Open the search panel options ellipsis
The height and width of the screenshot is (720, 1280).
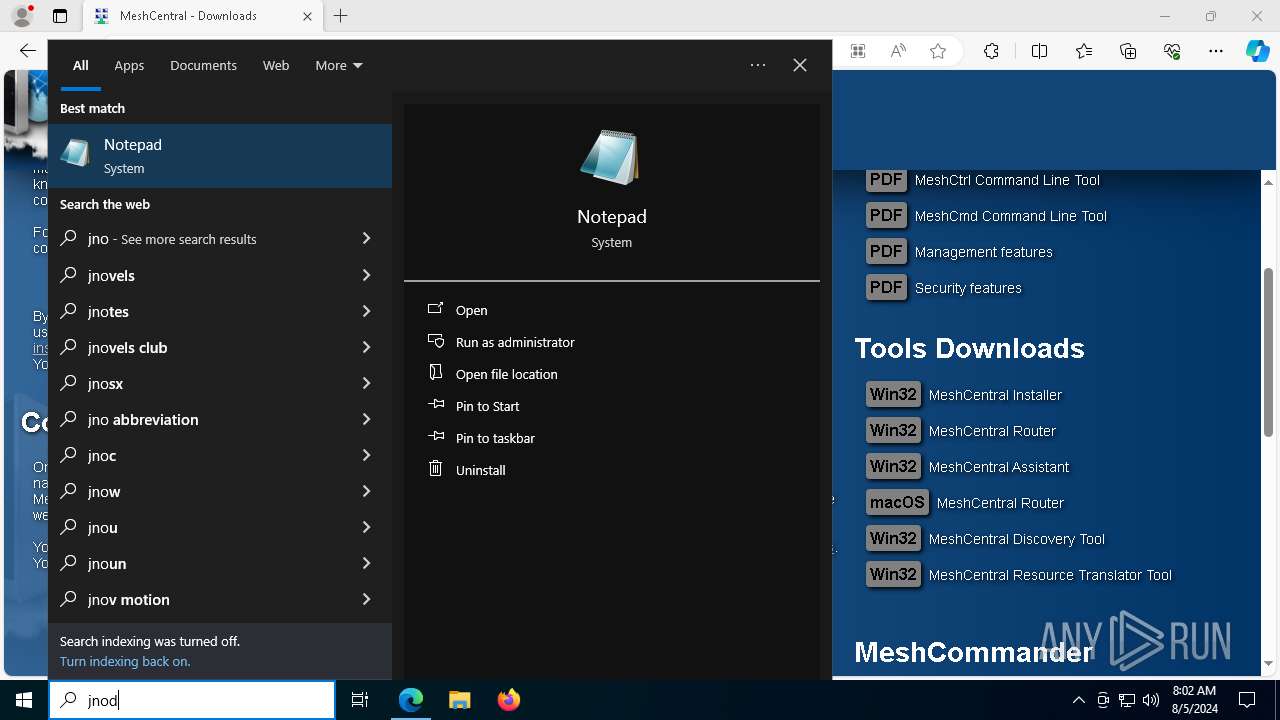coord(758,65)
